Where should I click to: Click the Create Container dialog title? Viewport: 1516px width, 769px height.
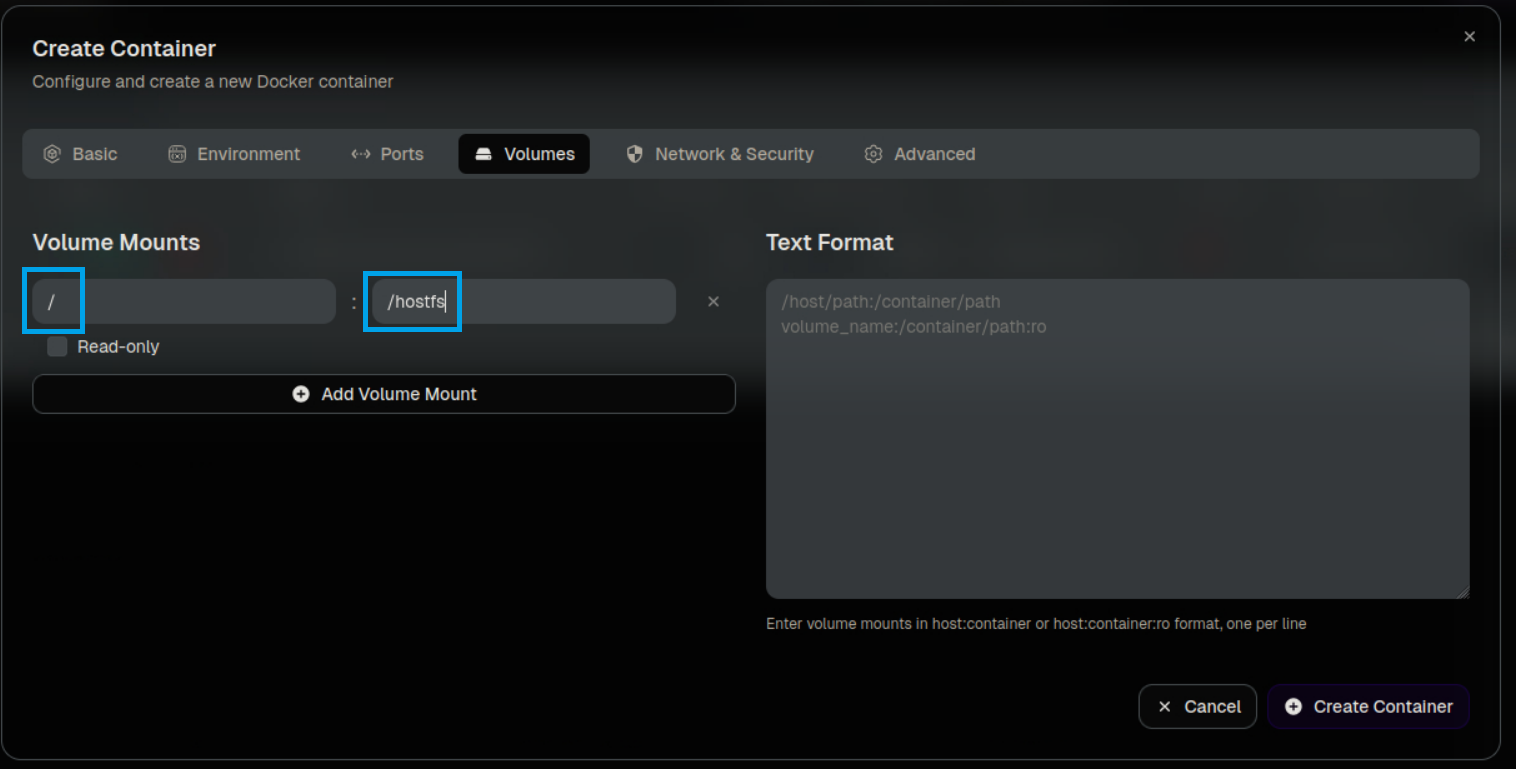pyautogui.click(x=124, y=49)
